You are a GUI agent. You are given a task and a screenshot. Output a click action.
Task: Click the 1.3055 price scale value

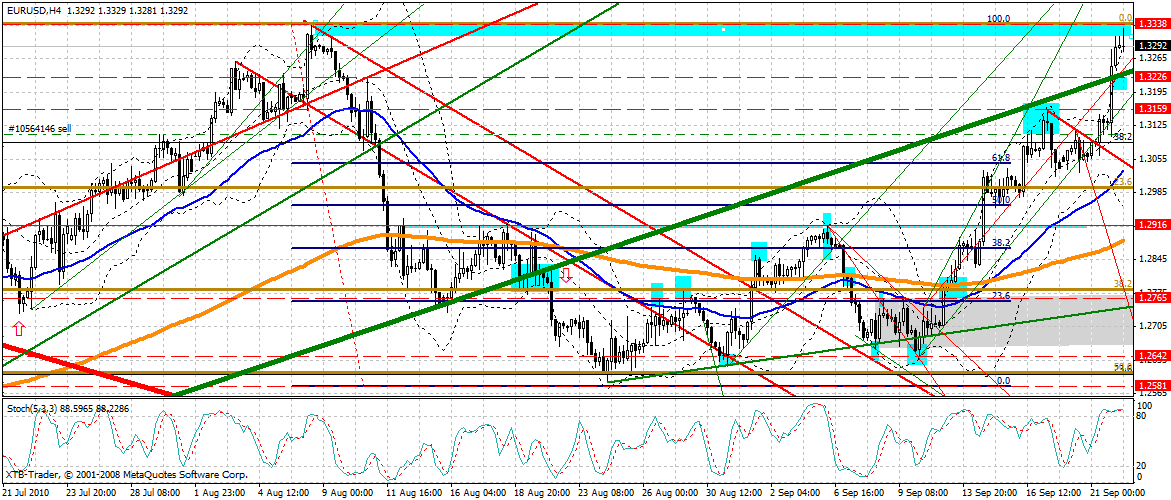click(x=1151, y=158)
